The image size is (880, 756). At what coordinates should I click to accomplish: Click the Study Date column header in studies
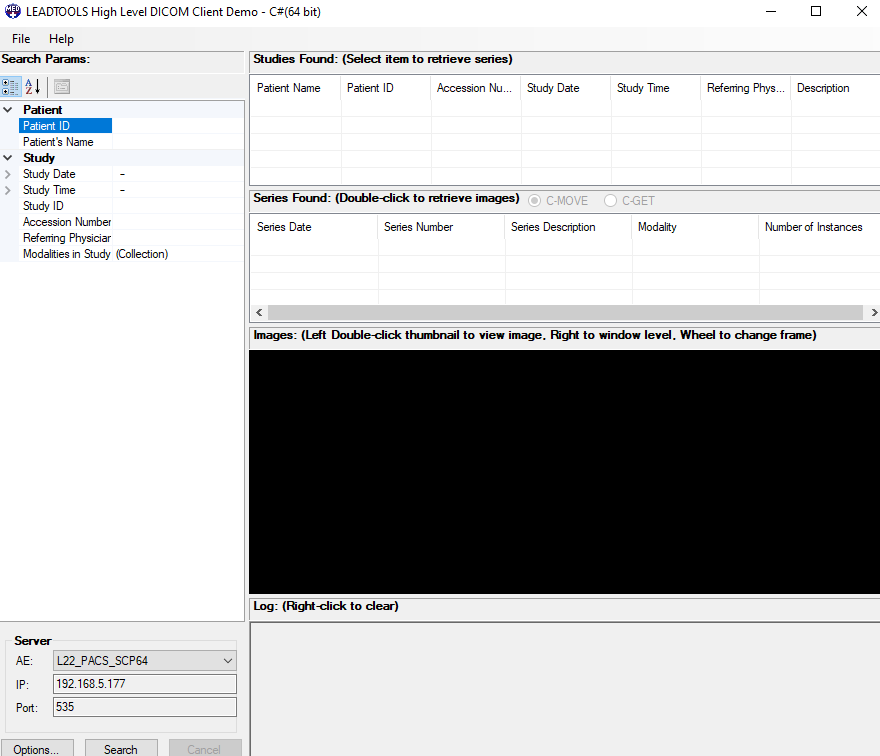click(566, 88)
